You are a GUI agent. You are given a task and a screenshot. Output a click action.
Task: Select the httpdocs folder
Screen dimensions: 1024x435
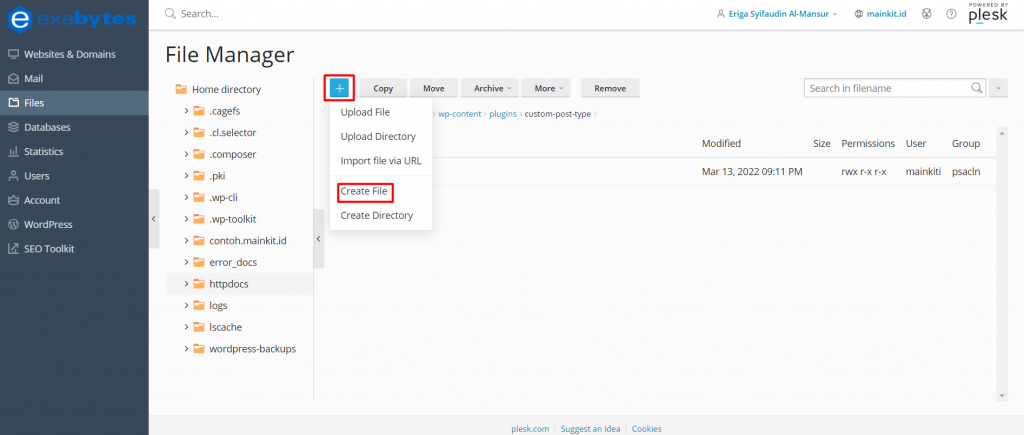click(229, 283)
